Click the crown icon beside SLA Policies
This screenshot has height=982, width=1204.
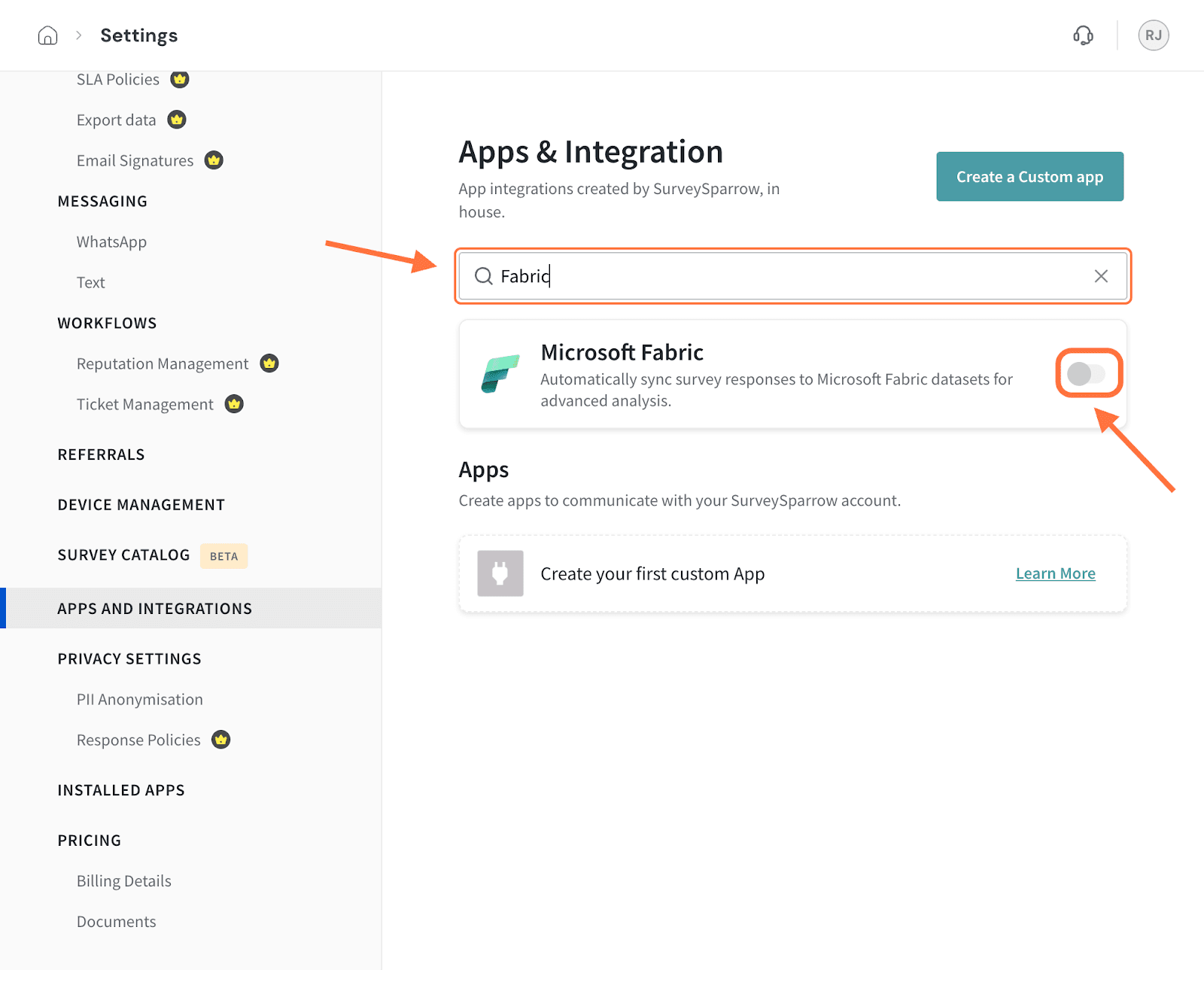tap(179, 79)
